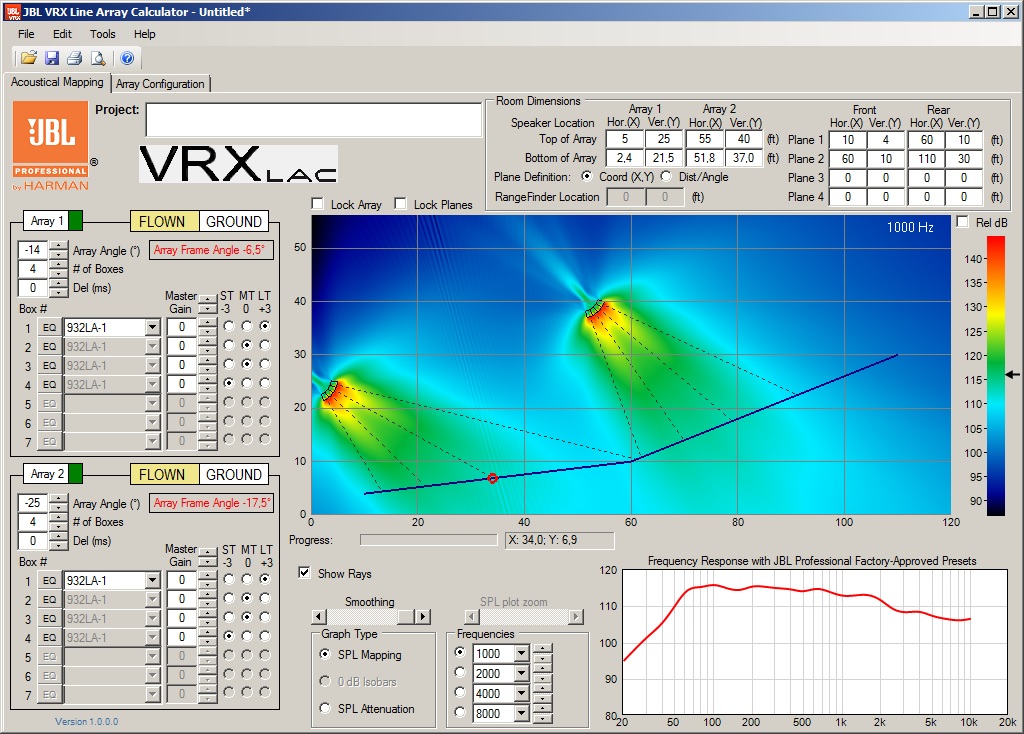Open EQ for Array 2 box 1
Image resolution: width=1024 pixels, height=734 pixels.
click(x=50, y=581)
